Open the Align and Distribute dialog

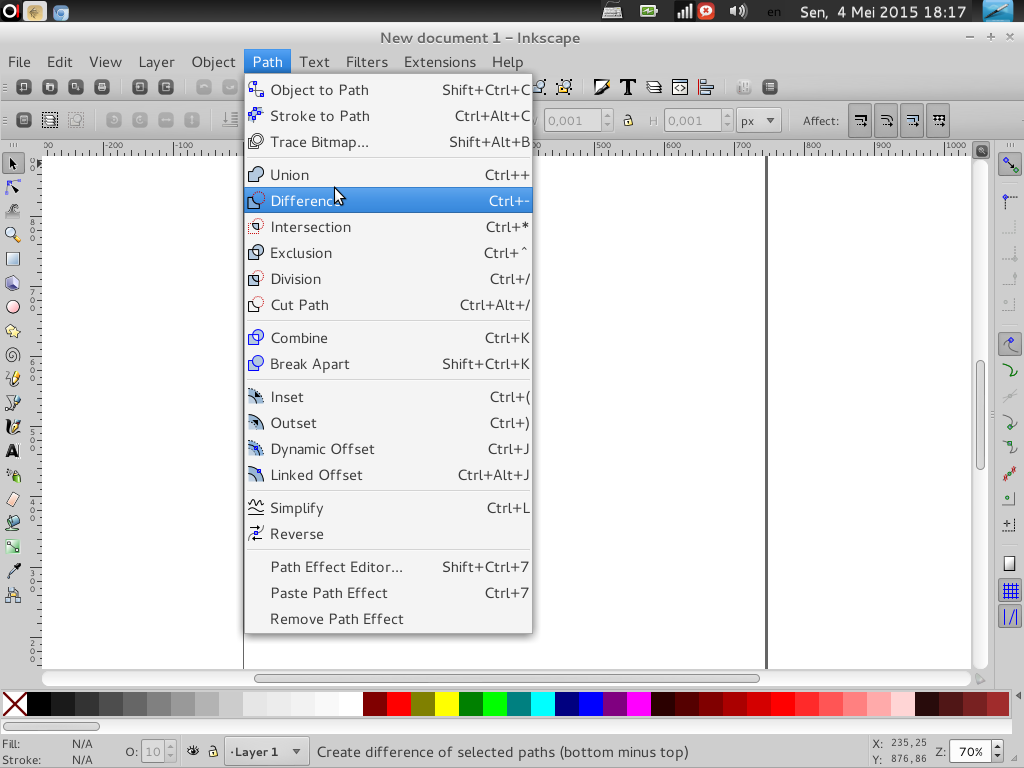705,88
